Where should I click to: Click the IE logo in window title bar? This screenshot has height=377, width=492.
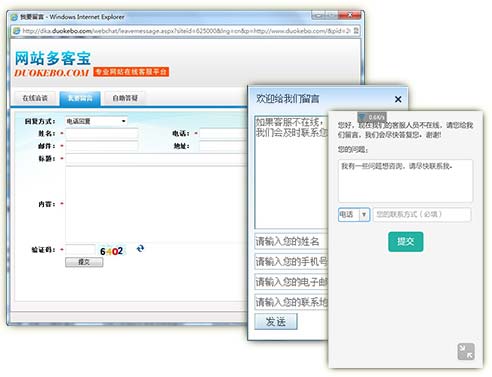(x=14, y=17)
